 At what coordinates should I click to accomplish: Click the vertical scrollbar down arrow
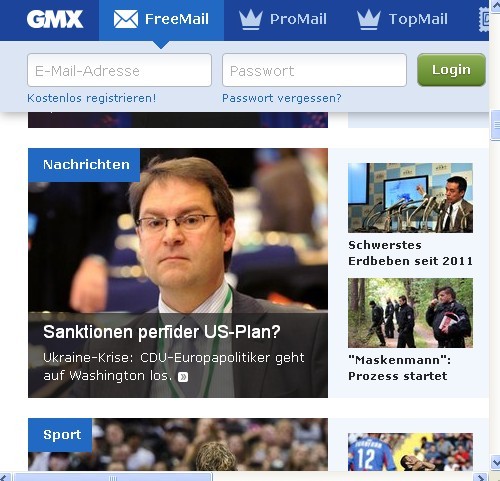tap(495, 462)
